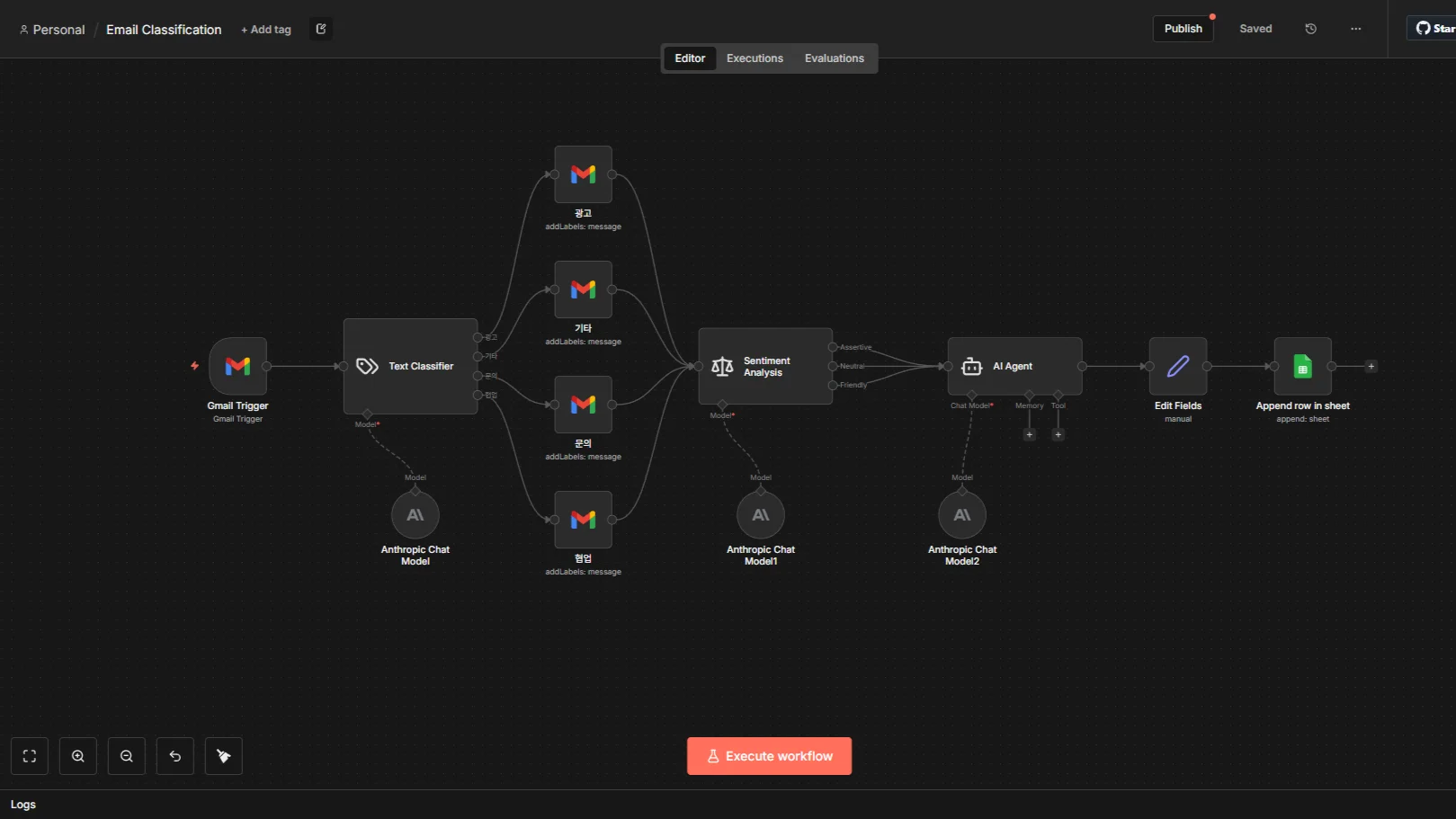The height and width of the screenshot is (819, 1456).
Task: Go to the Personal project breadcrumb
Action: [52, 30]
